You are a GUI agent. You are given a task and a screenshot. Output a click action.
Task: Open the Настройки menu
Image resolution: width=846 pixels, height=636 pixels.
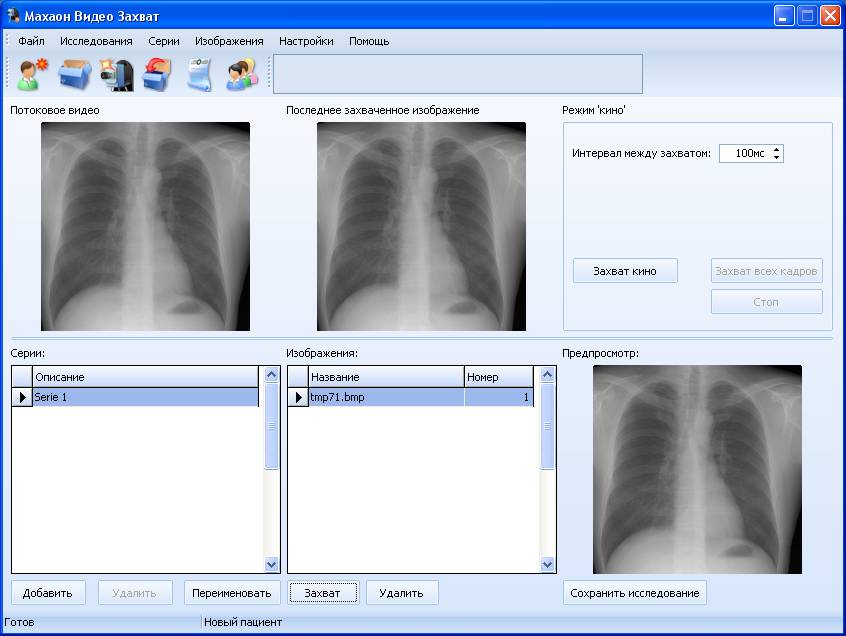(306, 41)
